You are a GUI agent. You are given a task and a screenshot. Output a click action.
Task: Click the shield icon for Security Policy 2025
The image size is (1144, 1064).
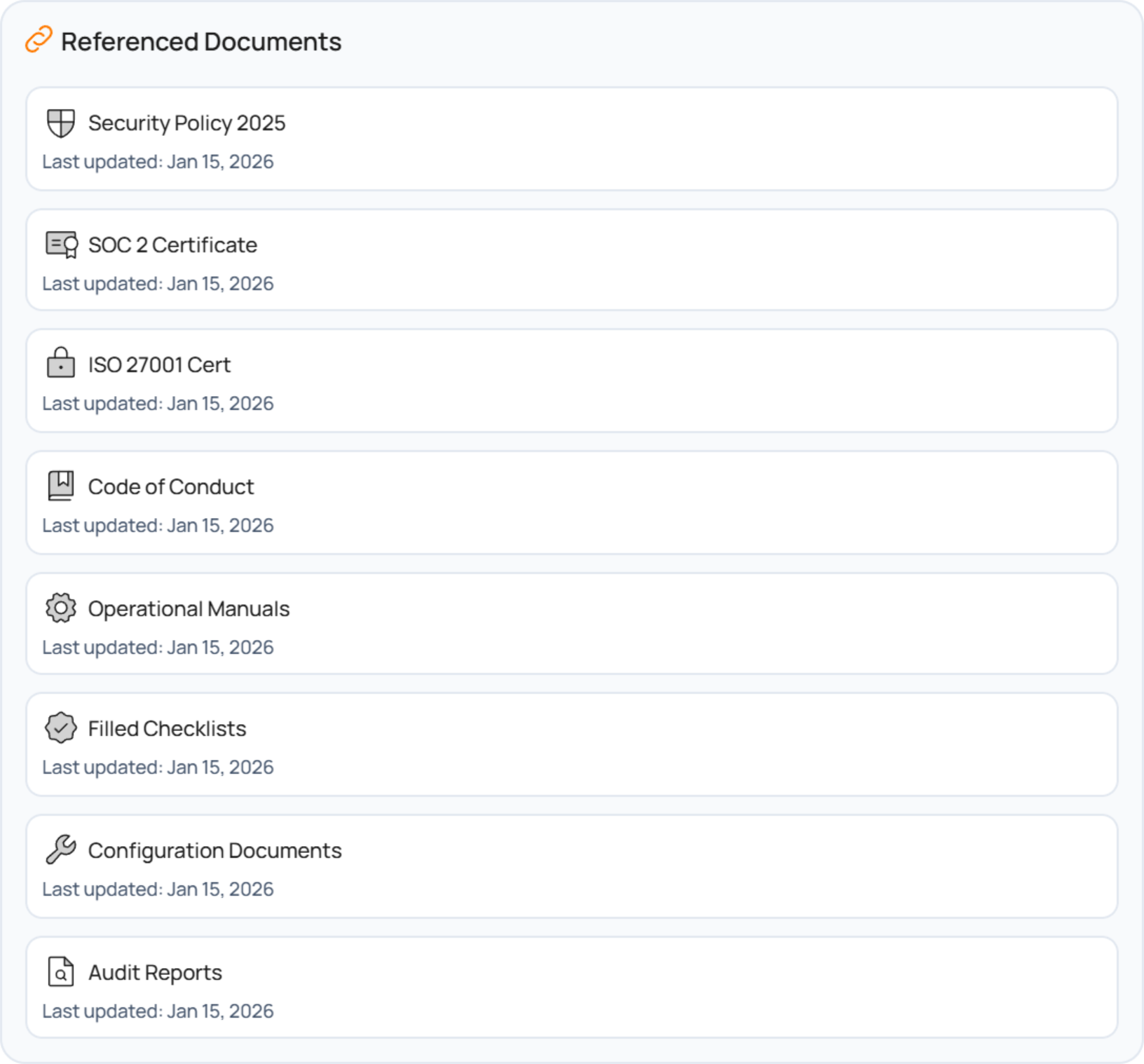pyautogui.click(x=61, y=123)
